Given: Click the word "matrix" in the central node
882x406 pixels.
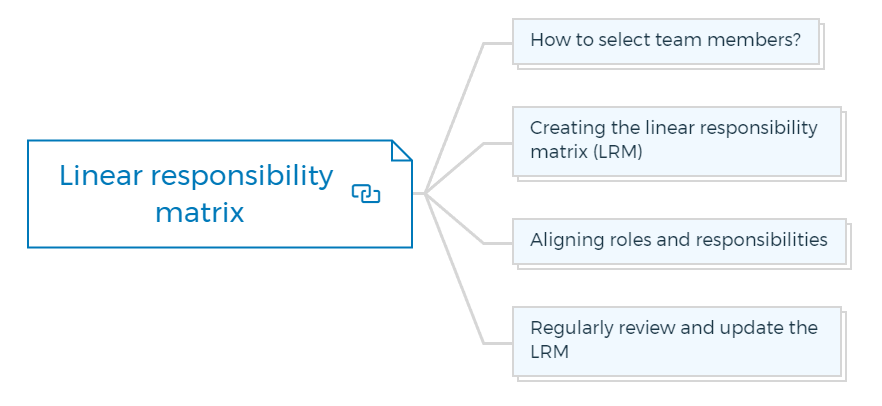Looking at the screenshot, I should point(200,213).
